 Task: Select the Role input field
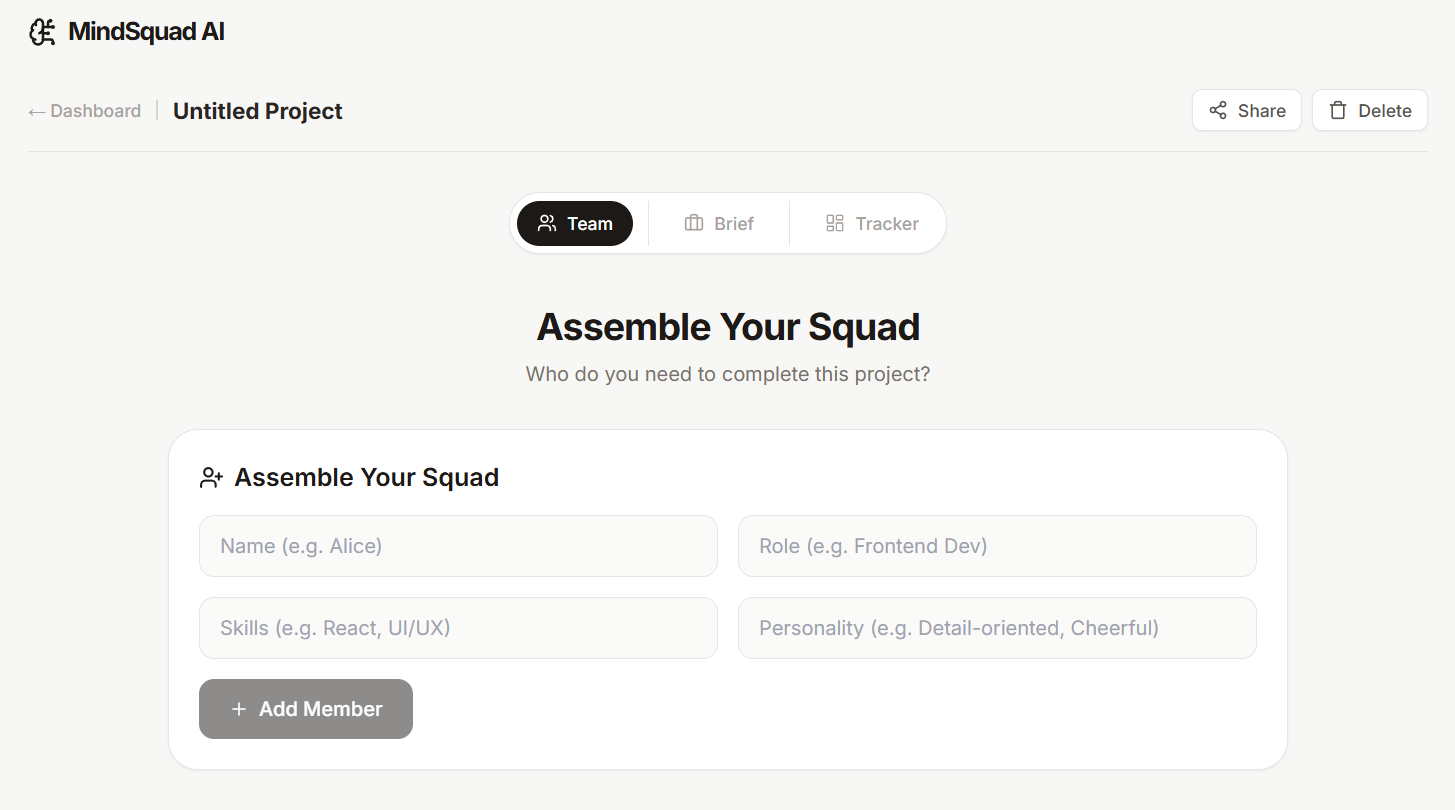(x=997, y=546)
